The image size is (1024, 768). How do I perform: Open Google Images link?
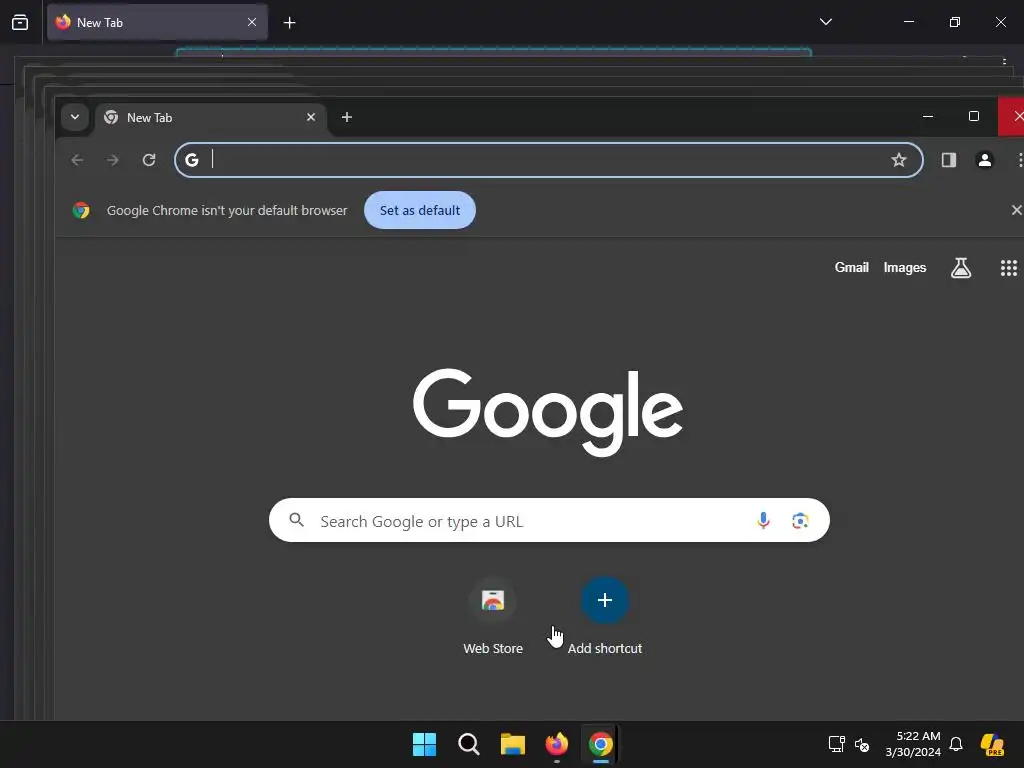coord(904,268)
